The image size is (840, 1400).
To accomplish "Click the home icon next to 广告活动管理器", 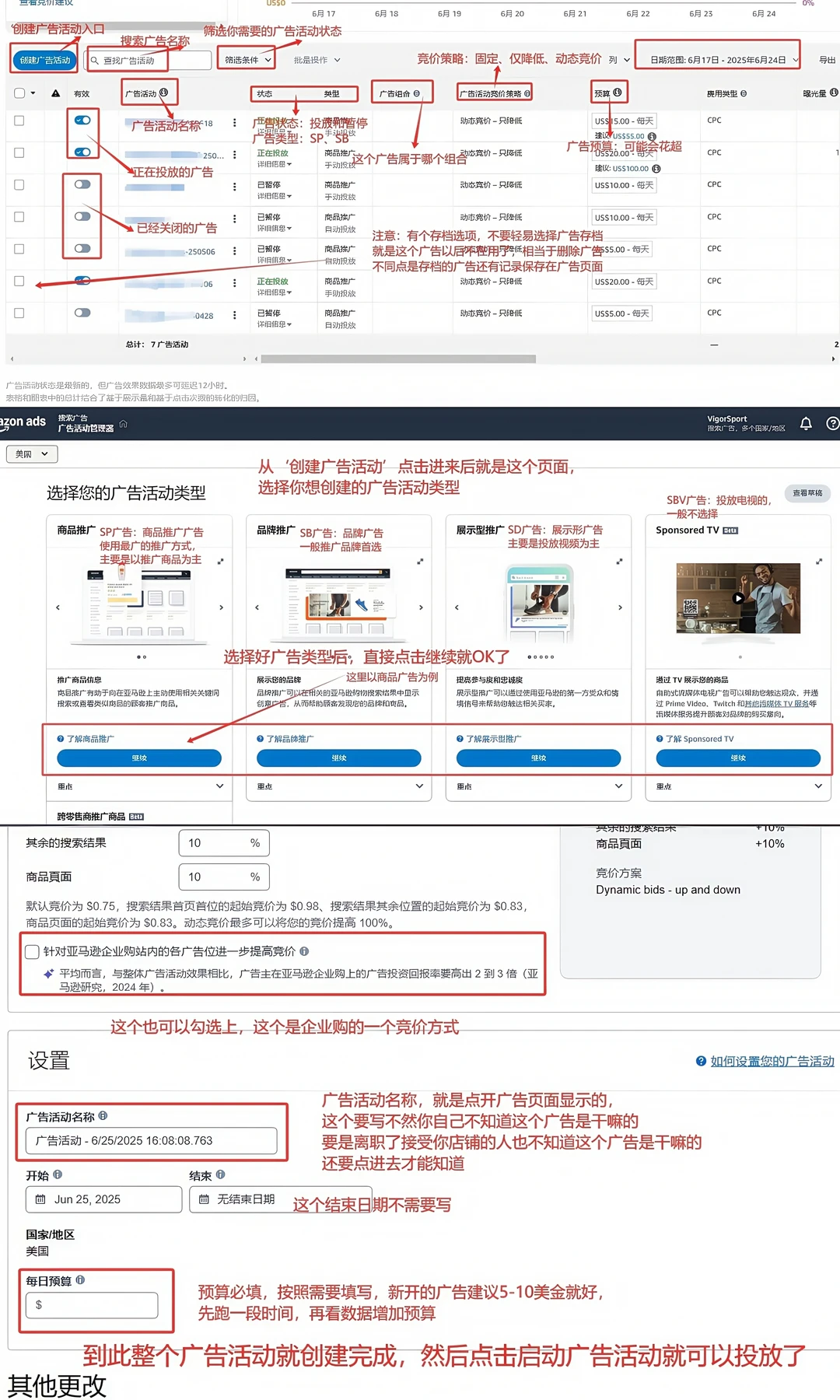I will [x=123, y=424].
